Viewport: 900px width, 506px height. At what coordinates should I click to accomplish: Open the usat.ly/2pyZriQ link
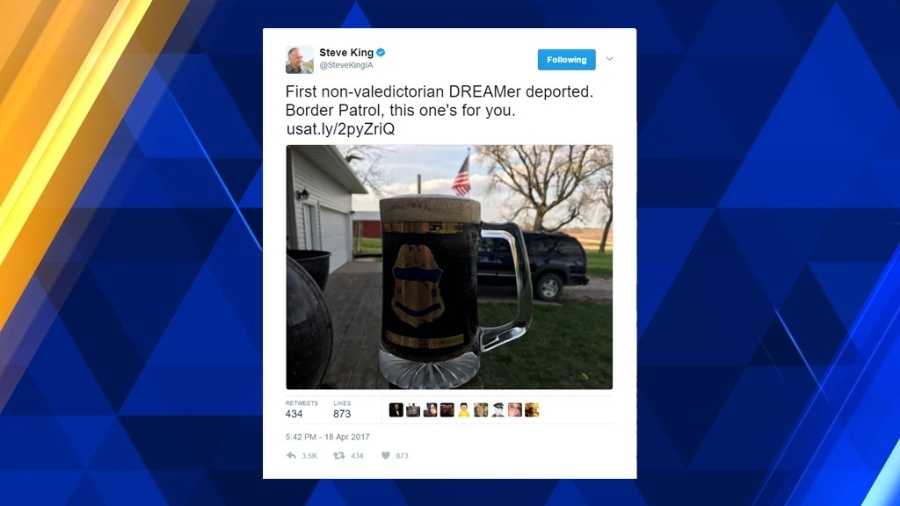[x=340, y=129]
